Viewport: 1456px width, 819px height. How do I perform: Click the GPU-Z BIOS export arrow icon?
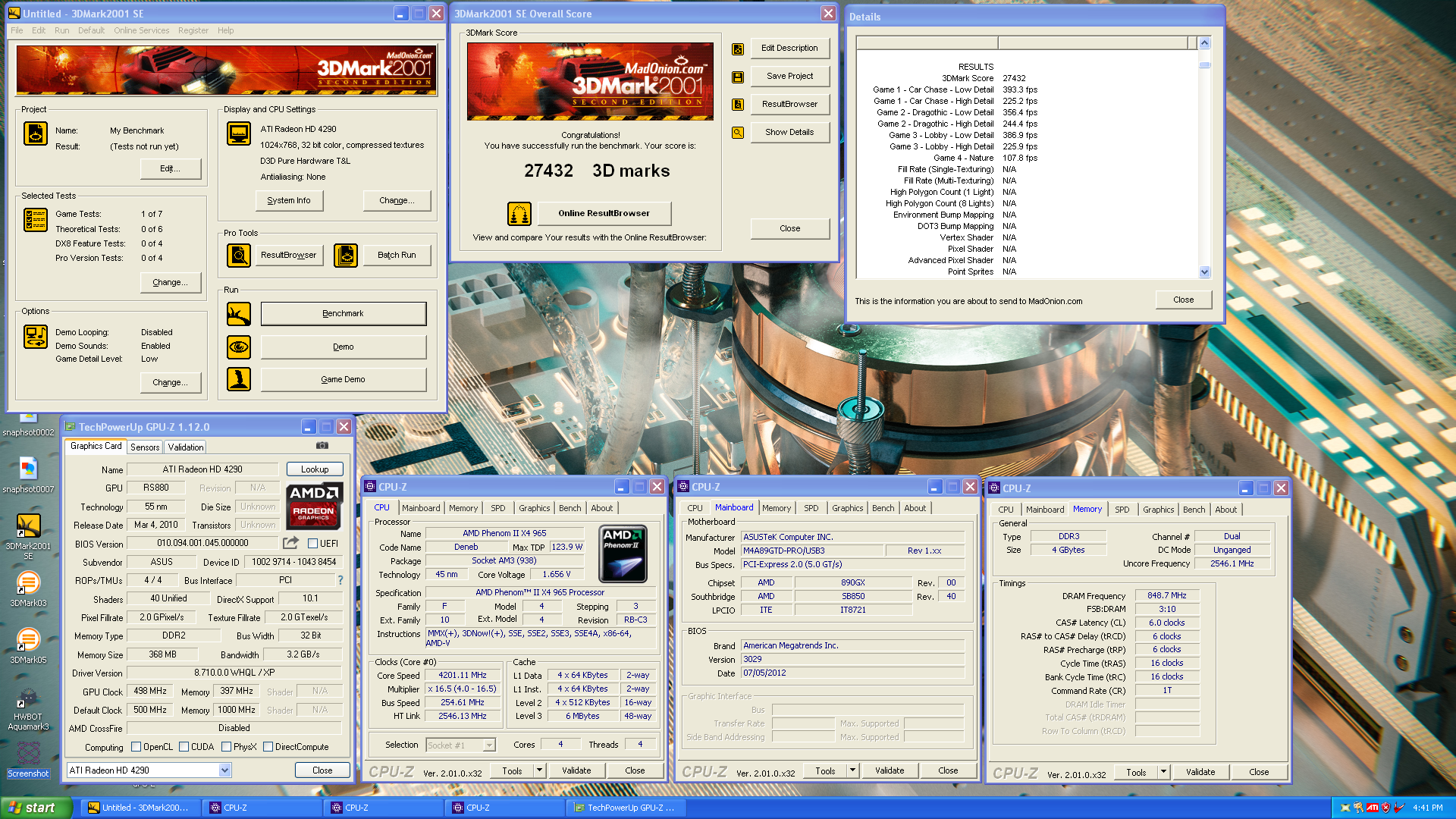(290, 543)
